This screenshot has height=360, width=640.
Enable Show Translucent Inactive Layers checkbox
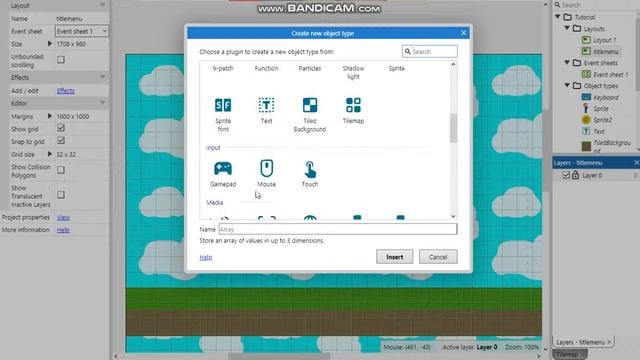coord(61,195)
